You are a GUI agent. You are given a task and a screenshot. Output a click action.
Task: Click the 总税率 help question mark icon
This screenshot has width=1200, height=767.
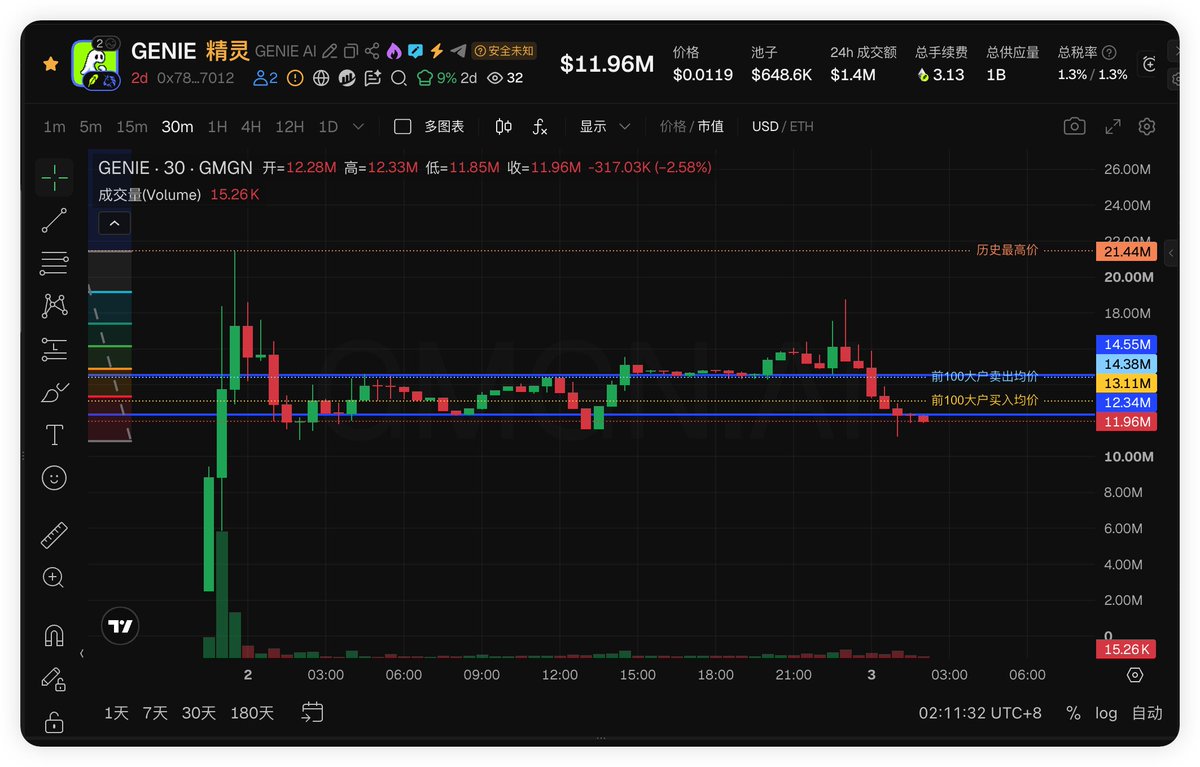pos(1109,52)
